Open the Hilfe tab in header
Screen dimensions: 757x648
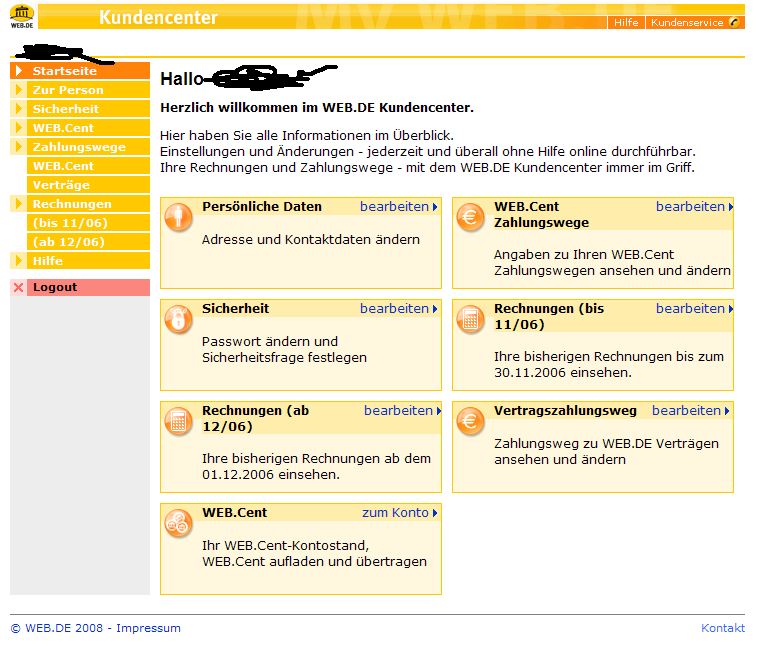(x=626, y=22)
